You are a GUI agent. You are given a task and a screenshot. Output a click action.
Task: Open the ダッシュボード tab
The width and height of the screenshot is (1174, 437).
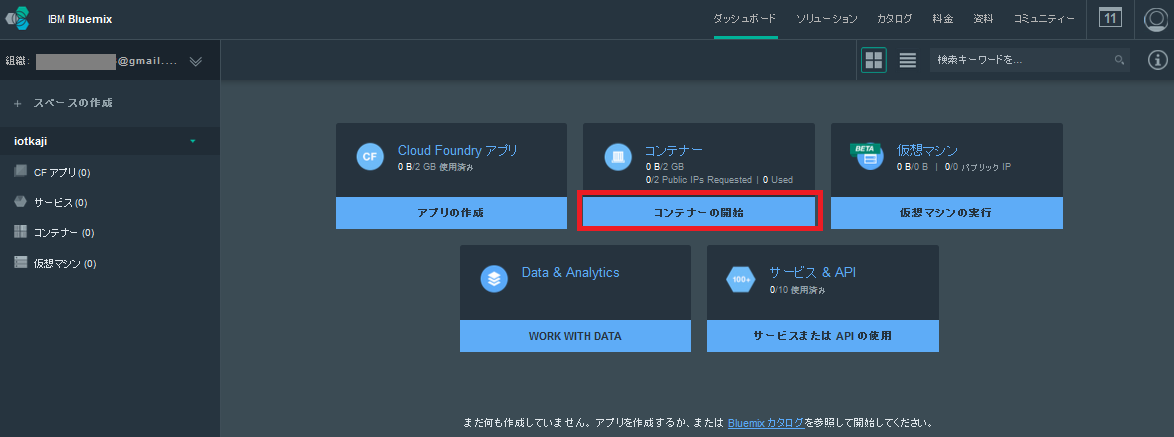tap(745, 19)
